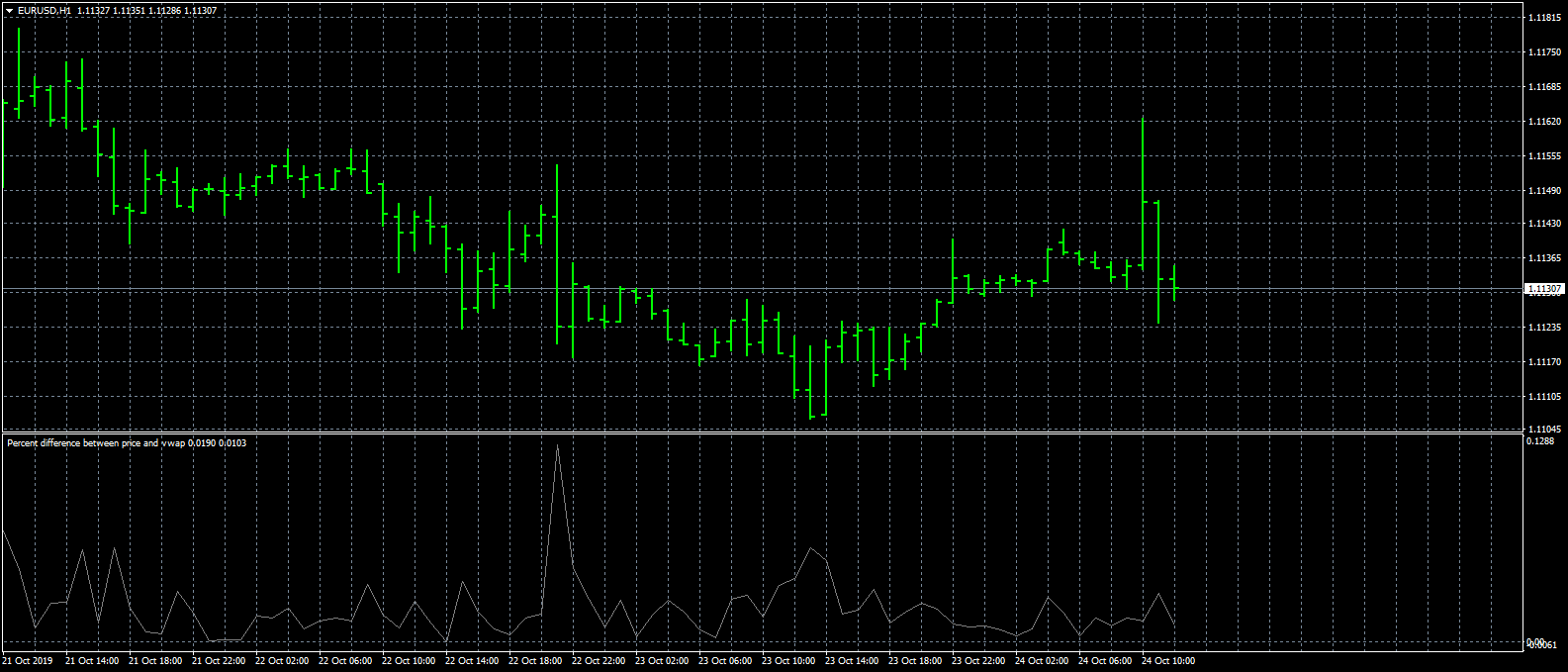Click the 21 Oct 22:00 time label
This screenshot has height=672, width=1568.
click(x=219, y=660)
